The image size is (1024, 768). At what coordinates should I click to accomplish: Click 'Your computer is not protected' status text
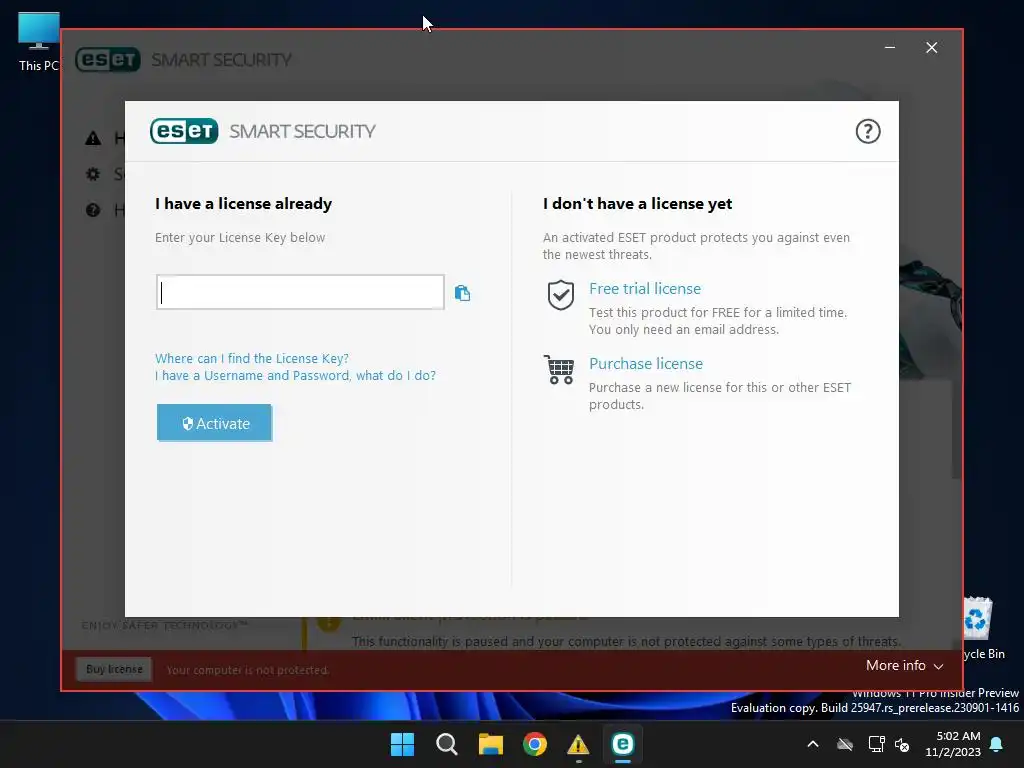(x=248, y=670)
